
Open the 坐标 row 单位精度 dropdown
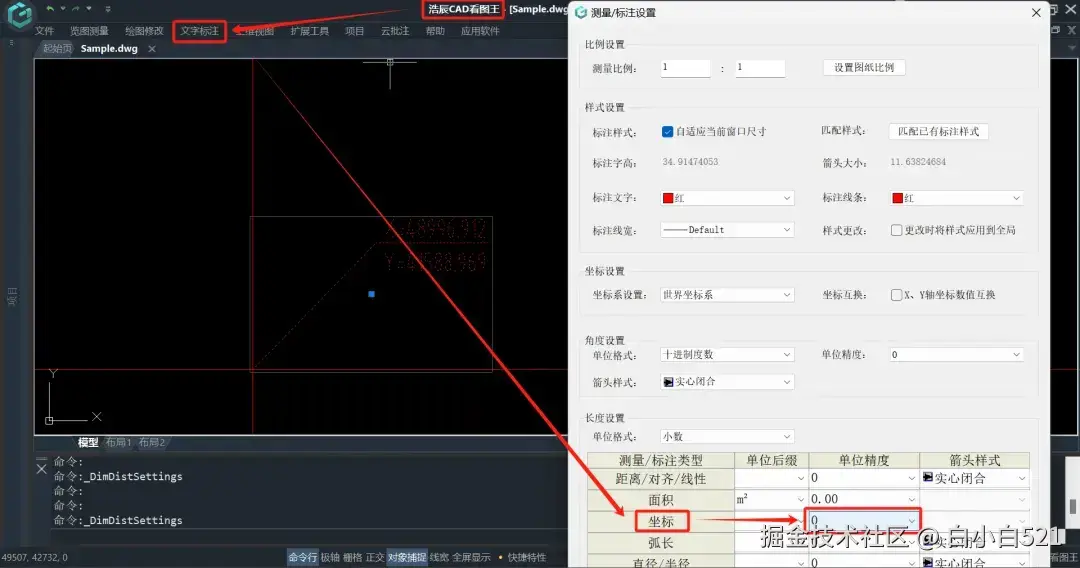coord(864,520)
